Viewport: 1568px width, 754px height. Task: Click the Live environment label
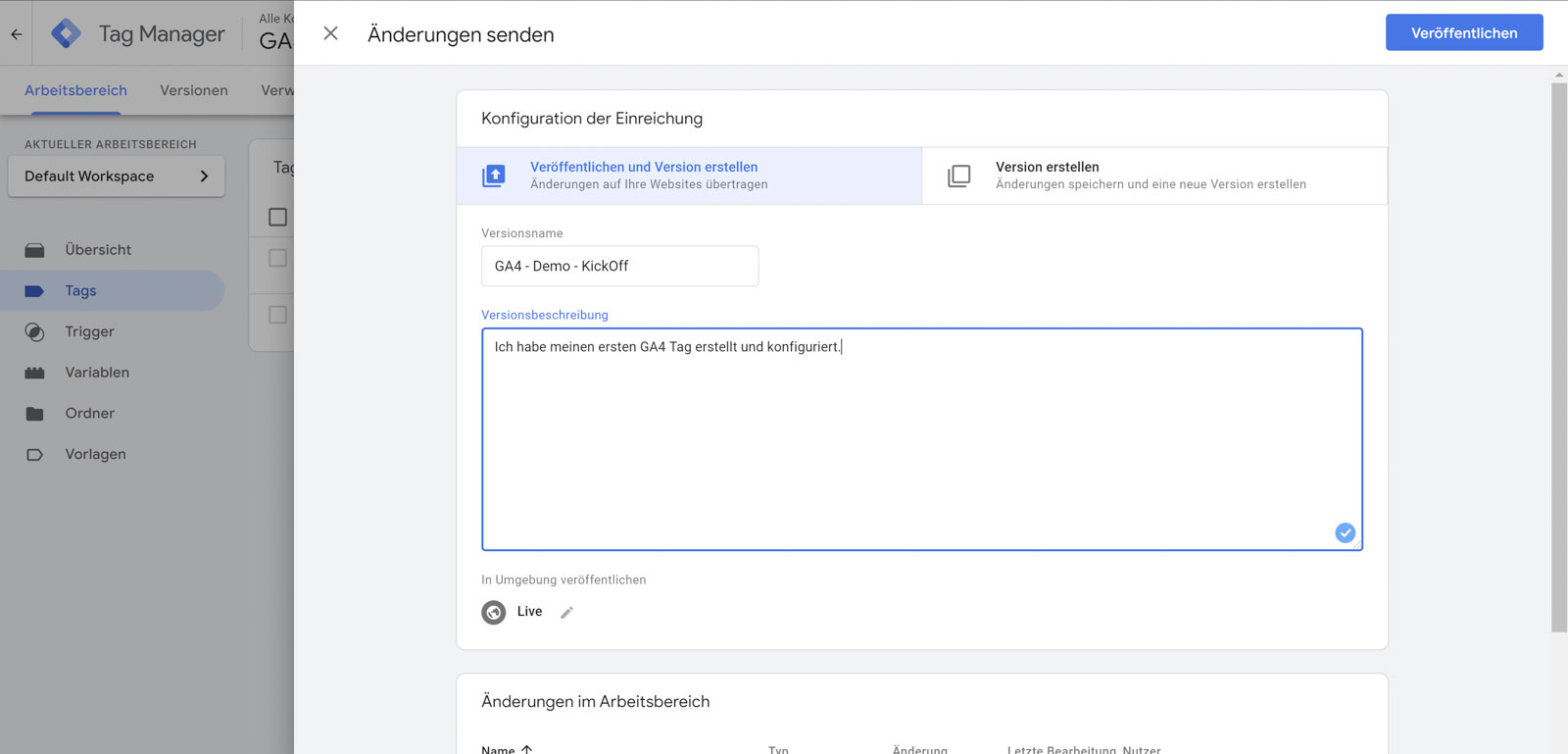click(529, 612)
